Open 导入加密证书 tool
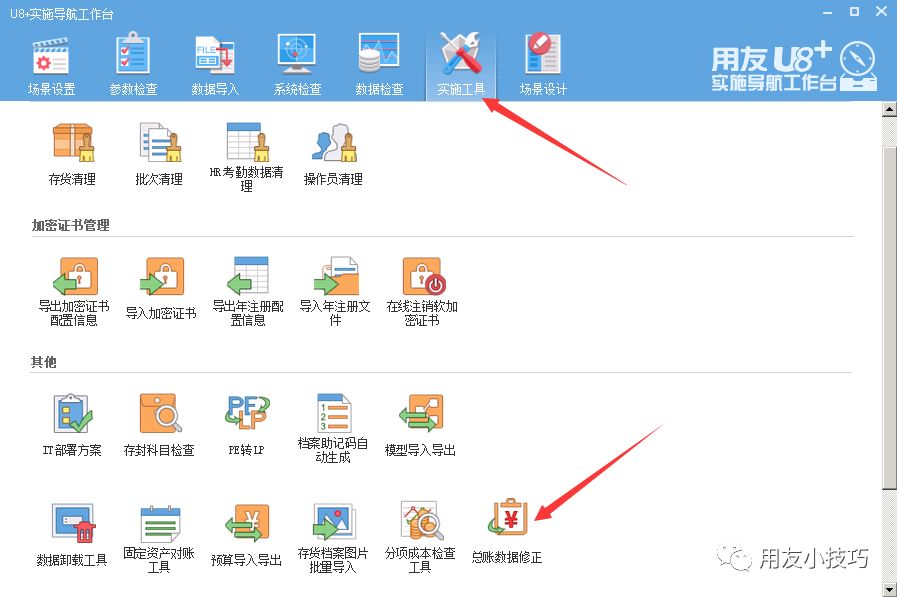 (161, 289)
